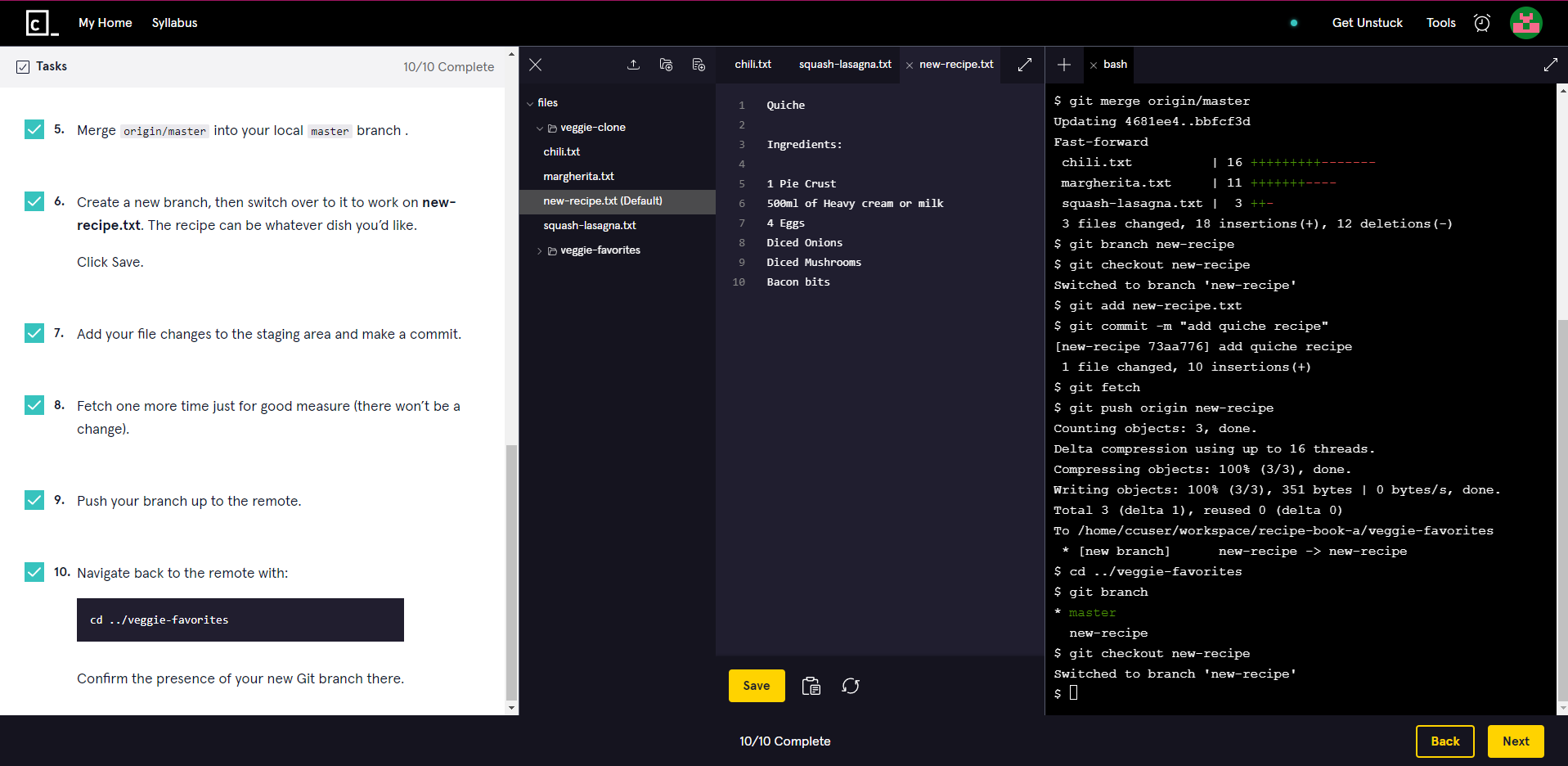The height and width of the screenshot is (766, 1568).
Task: Create a new file with the file-plus icon
Action: (x=698, y=65)
